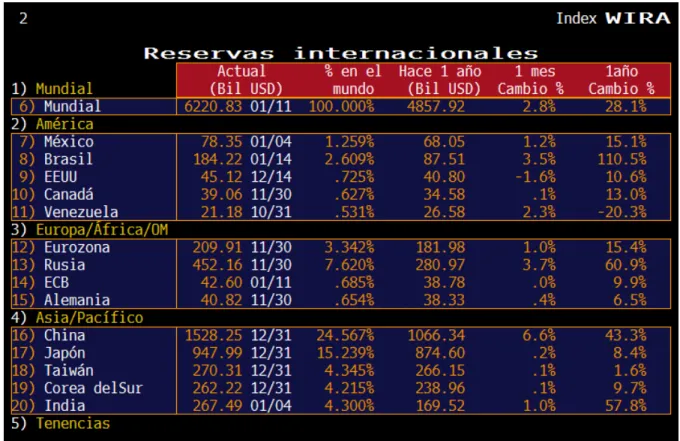The height and width of the screenshot is (441, 680).
Task: Select the 12) Eurozona row
Action: click(340, 247)
